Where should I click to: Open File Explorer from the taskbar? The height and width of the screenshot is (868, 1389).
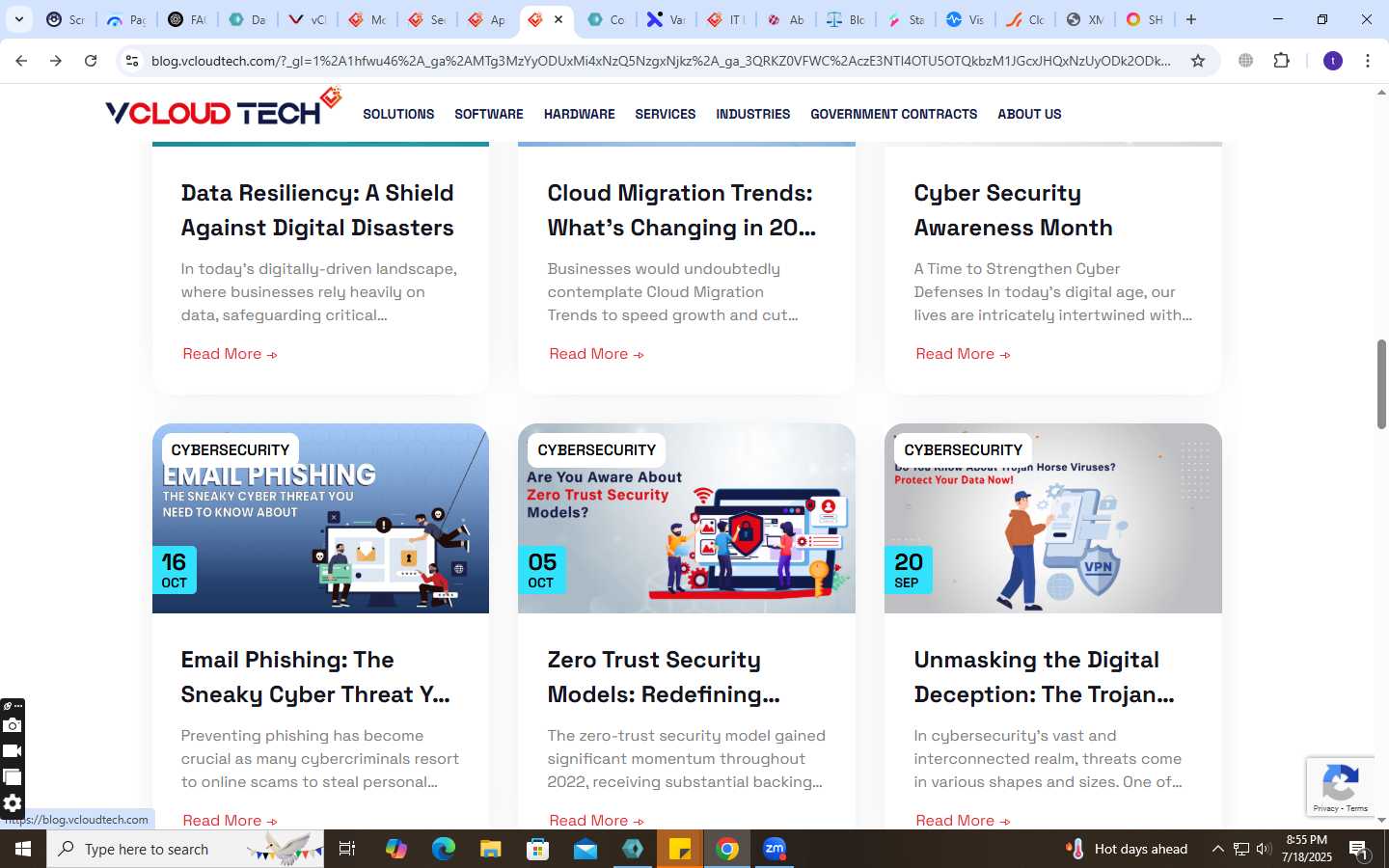(490, 849)
